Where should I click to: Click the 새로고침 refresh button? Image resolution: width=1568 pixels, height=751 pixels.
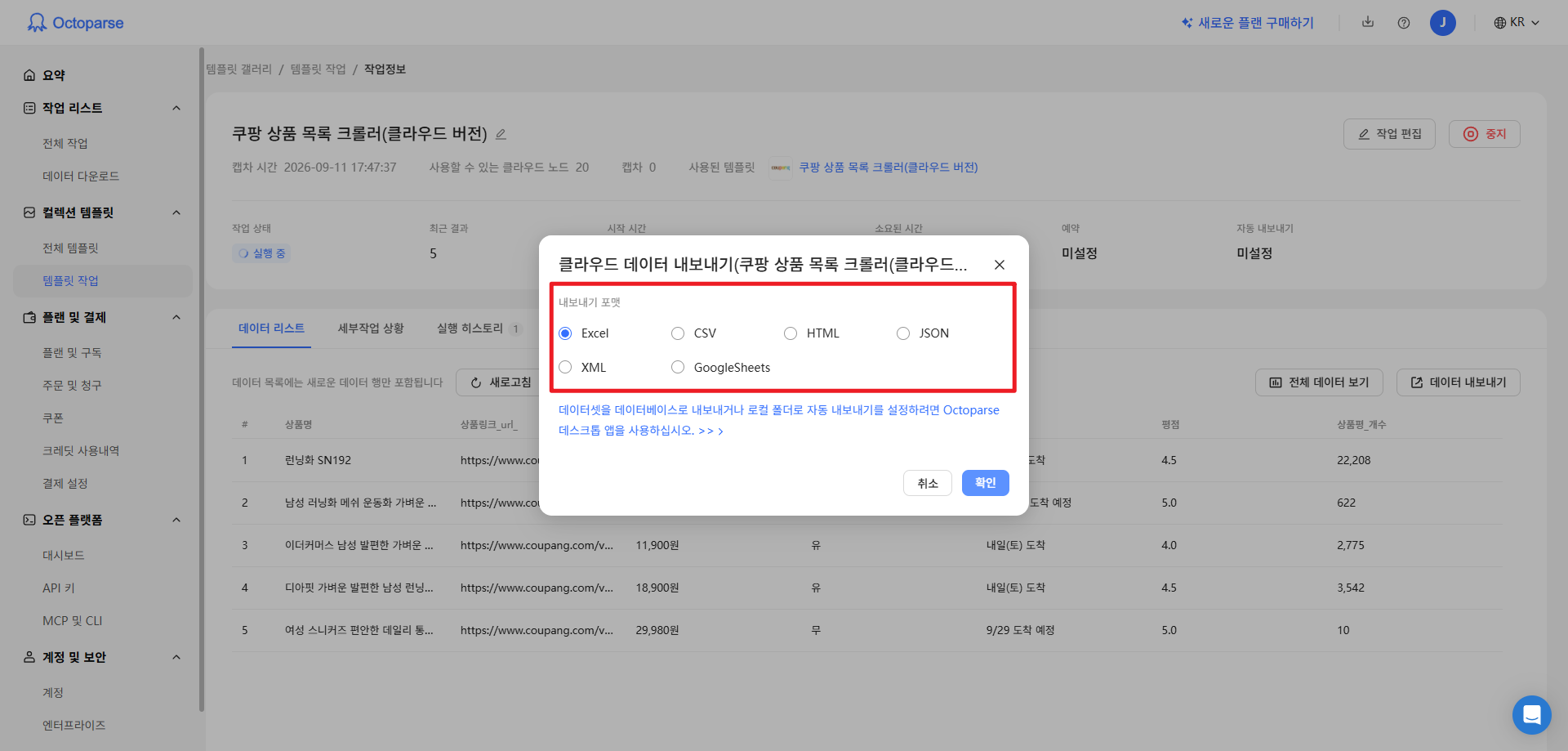(x=501, y=382)
